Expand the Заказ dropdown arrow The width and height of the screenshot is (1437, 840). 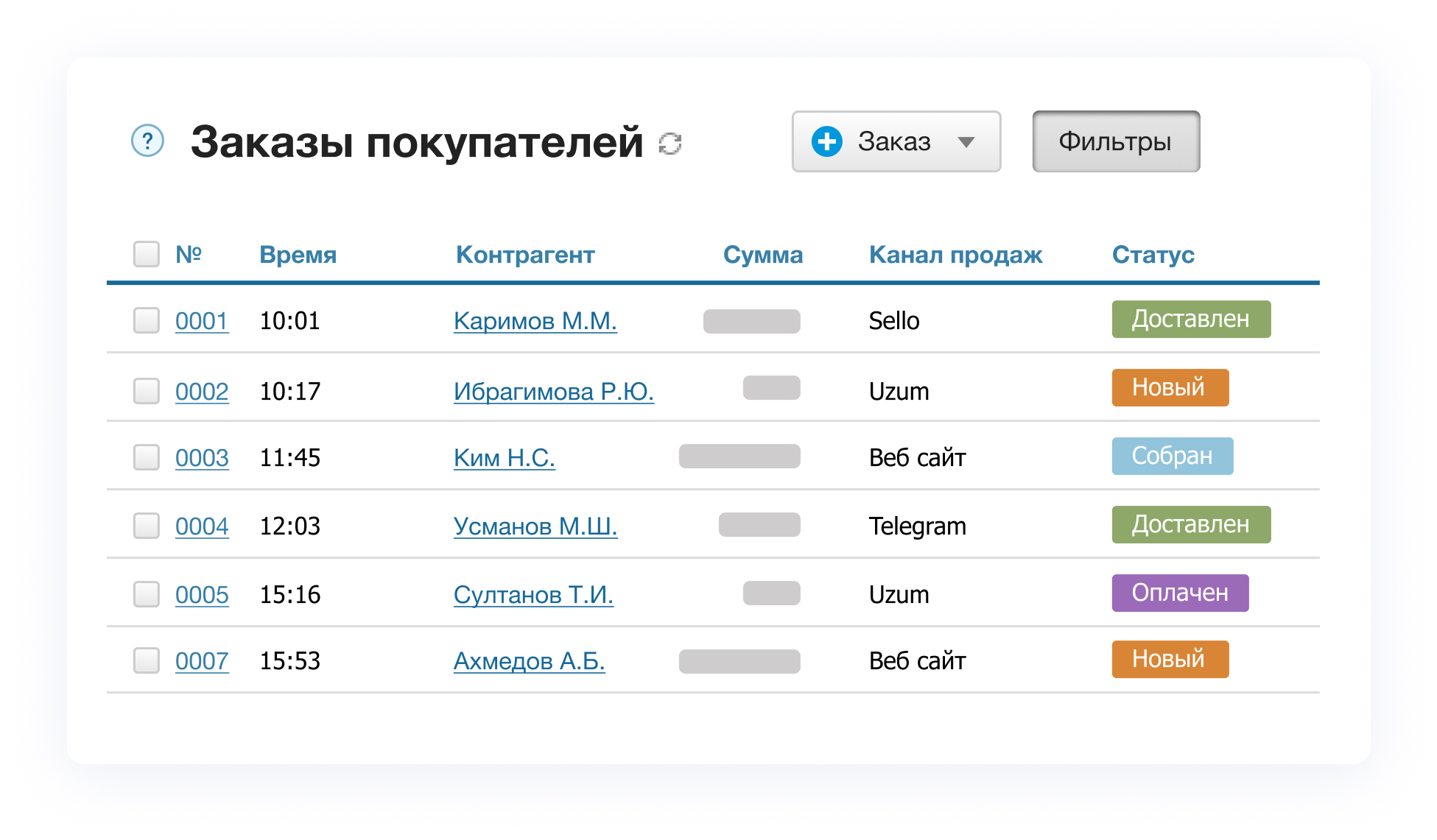tap(966, 142)
